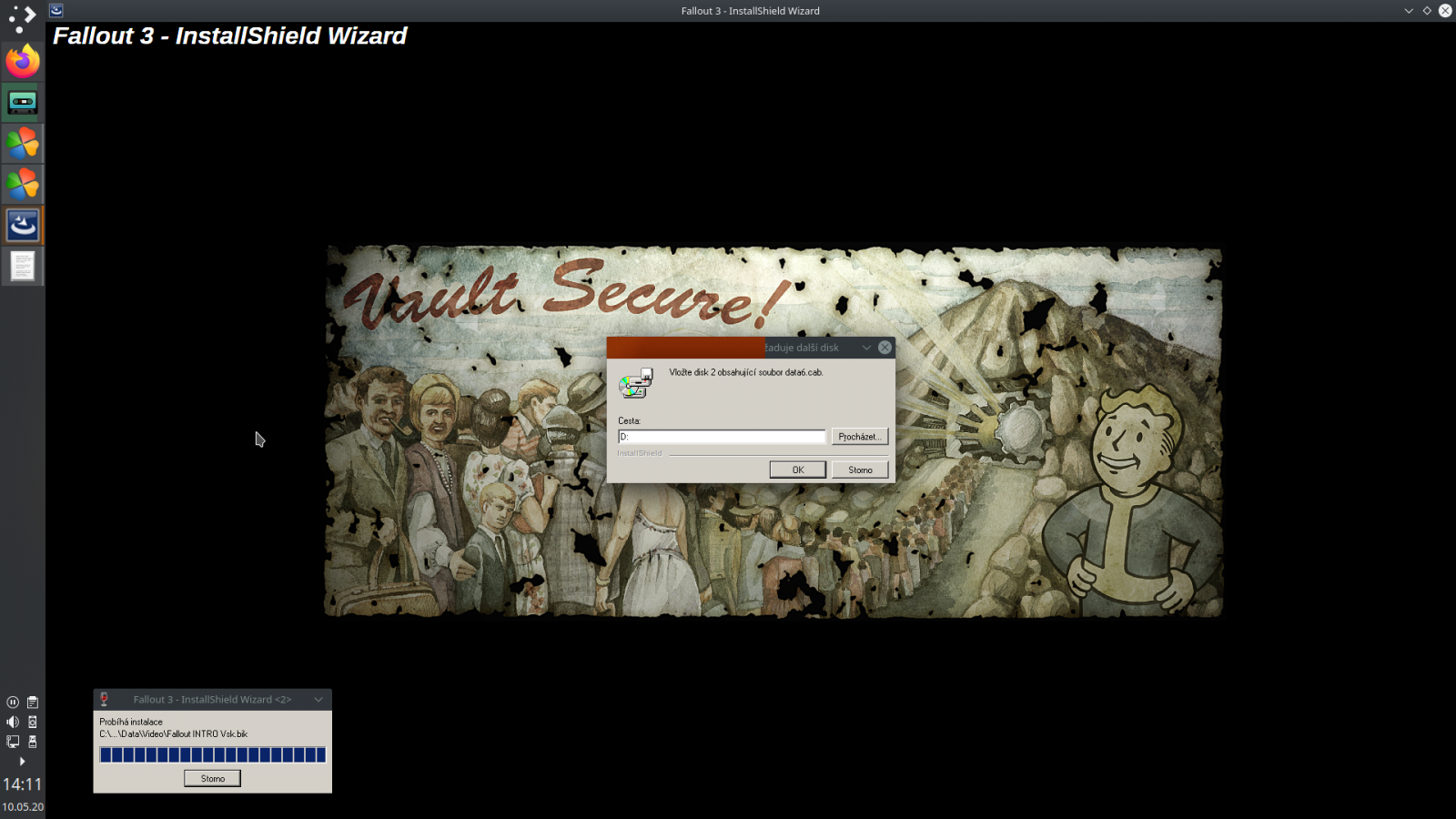The image size is (1456, 819).
Task: Confirm the disk path with OK
Action: [797, 469]
